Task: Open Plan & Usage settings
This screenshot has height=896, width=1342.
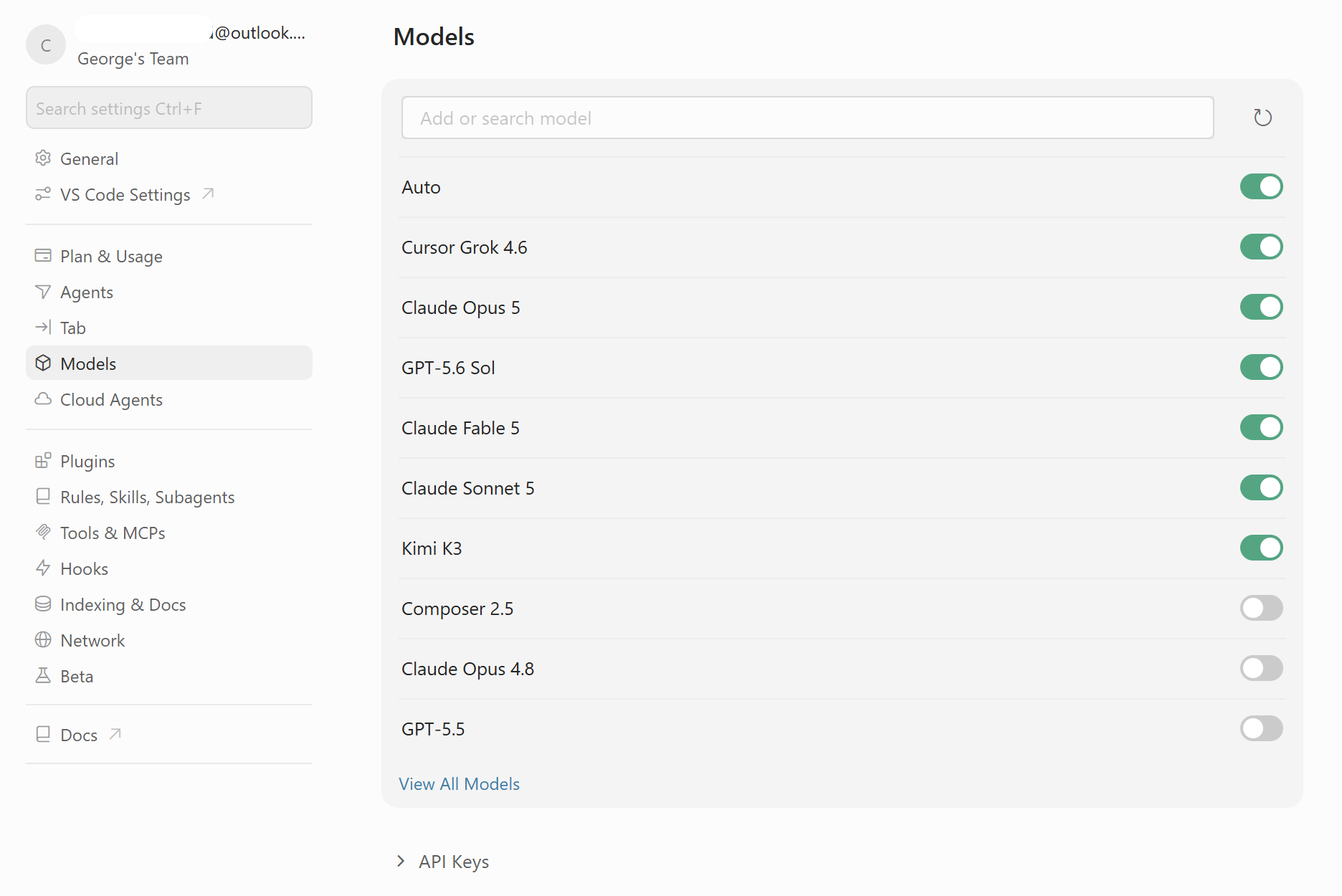Action: pyautogui.click(x=169, y=256)
